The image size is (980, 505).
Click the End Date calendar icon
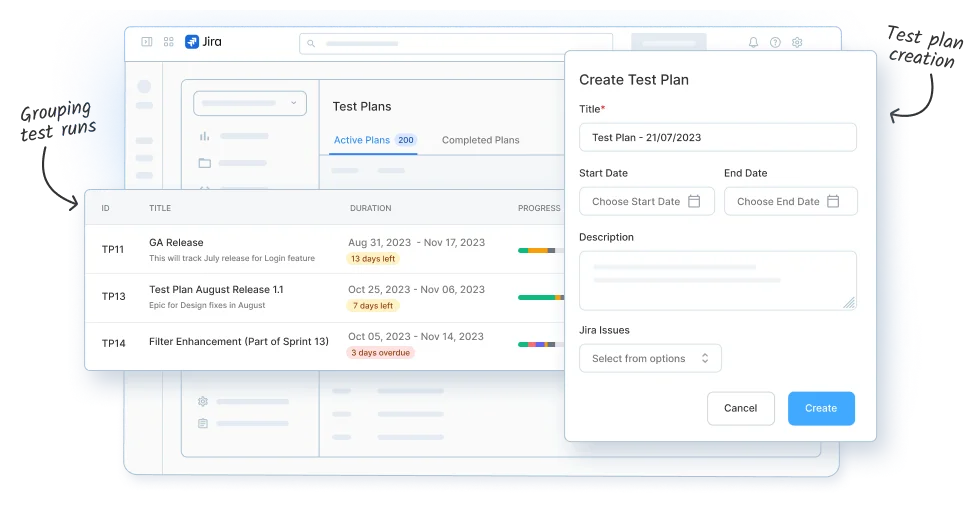833,201
